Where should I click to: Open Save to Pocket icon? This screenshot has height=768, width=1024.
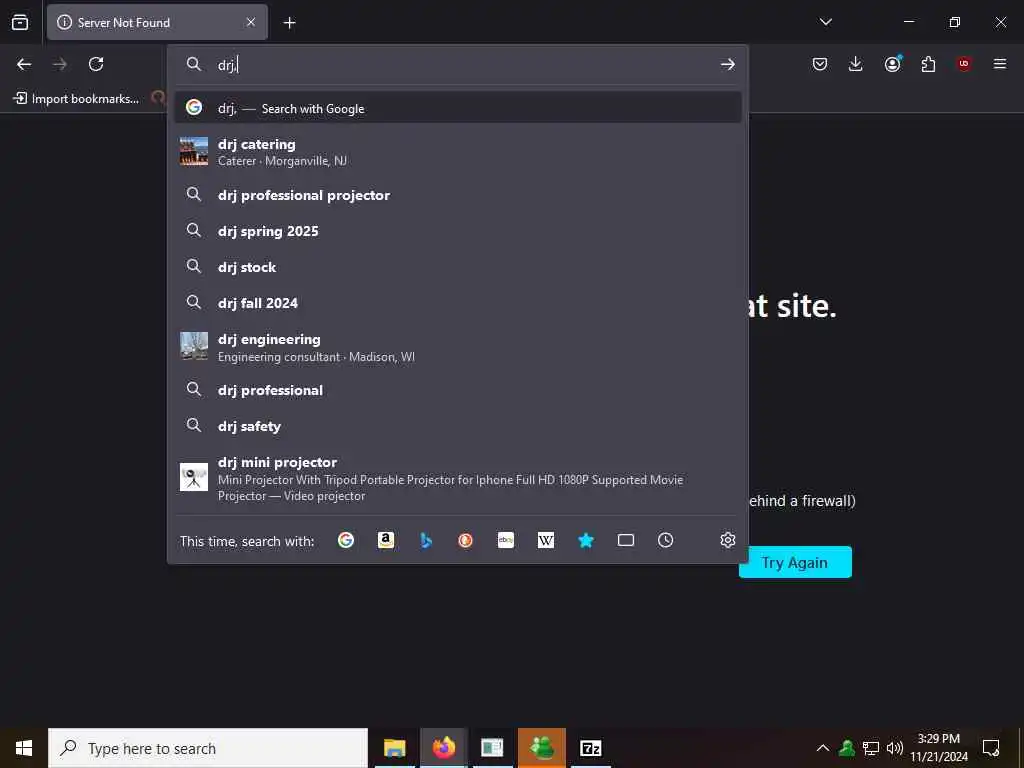tap(820, 64)
